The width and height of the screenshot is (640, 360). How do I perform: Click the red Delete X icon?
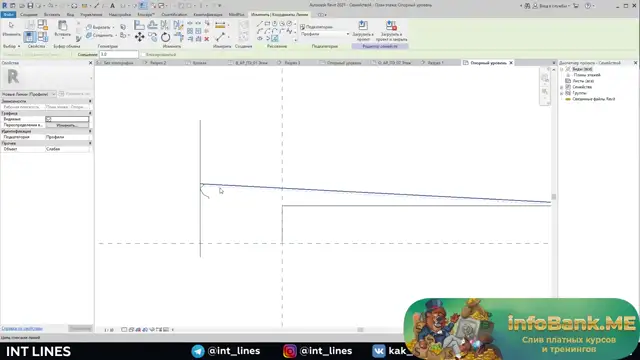[207, 39]
